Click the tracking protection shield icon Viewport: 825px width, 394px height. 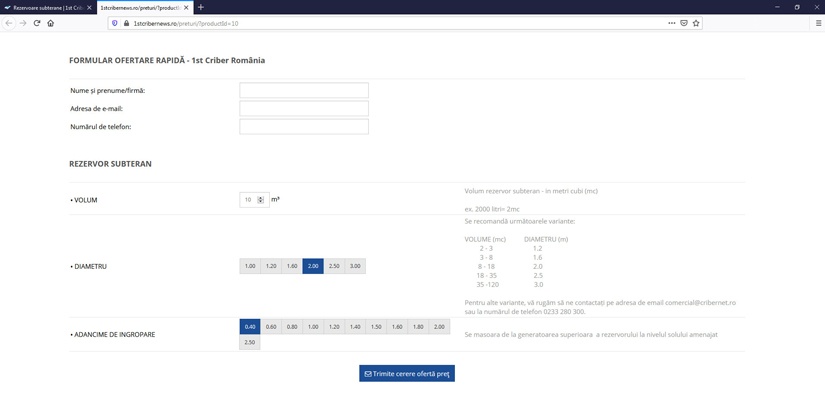coord(115,23)
